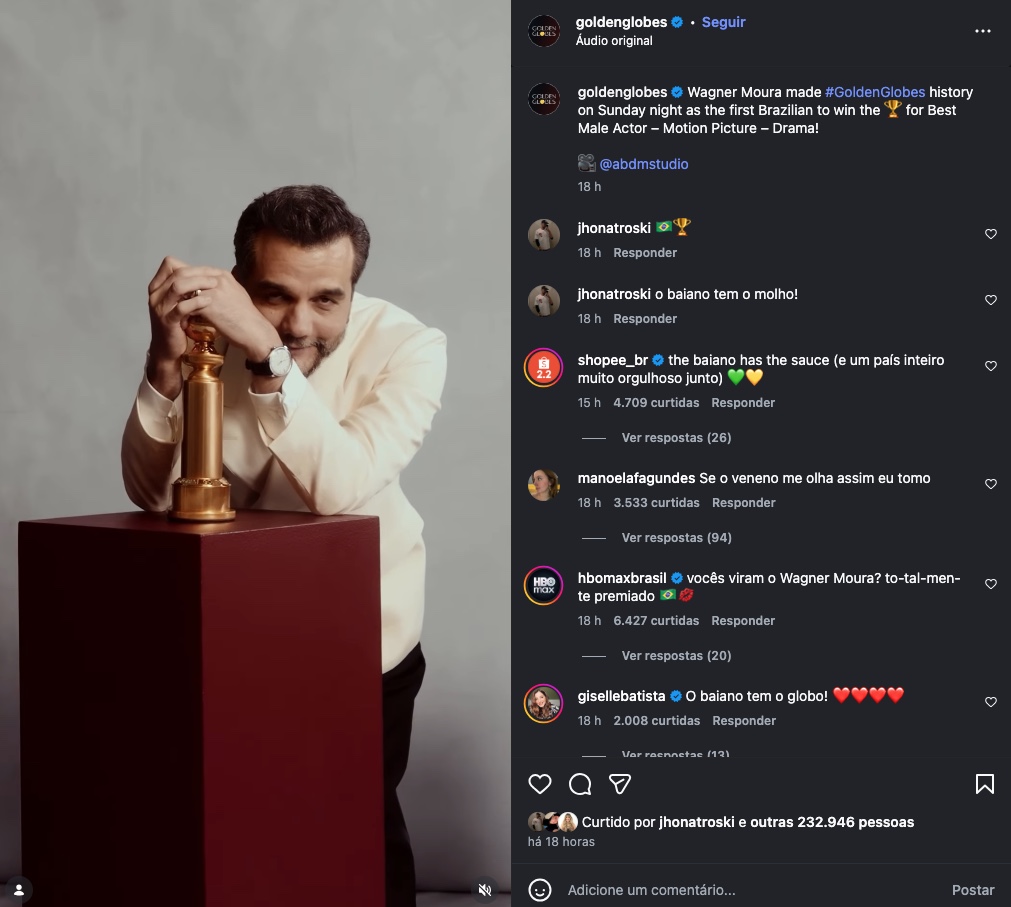1011x907 pixels.
Task: Open the #GoldenGlobes hashtag link
Action: coord(874,91)
